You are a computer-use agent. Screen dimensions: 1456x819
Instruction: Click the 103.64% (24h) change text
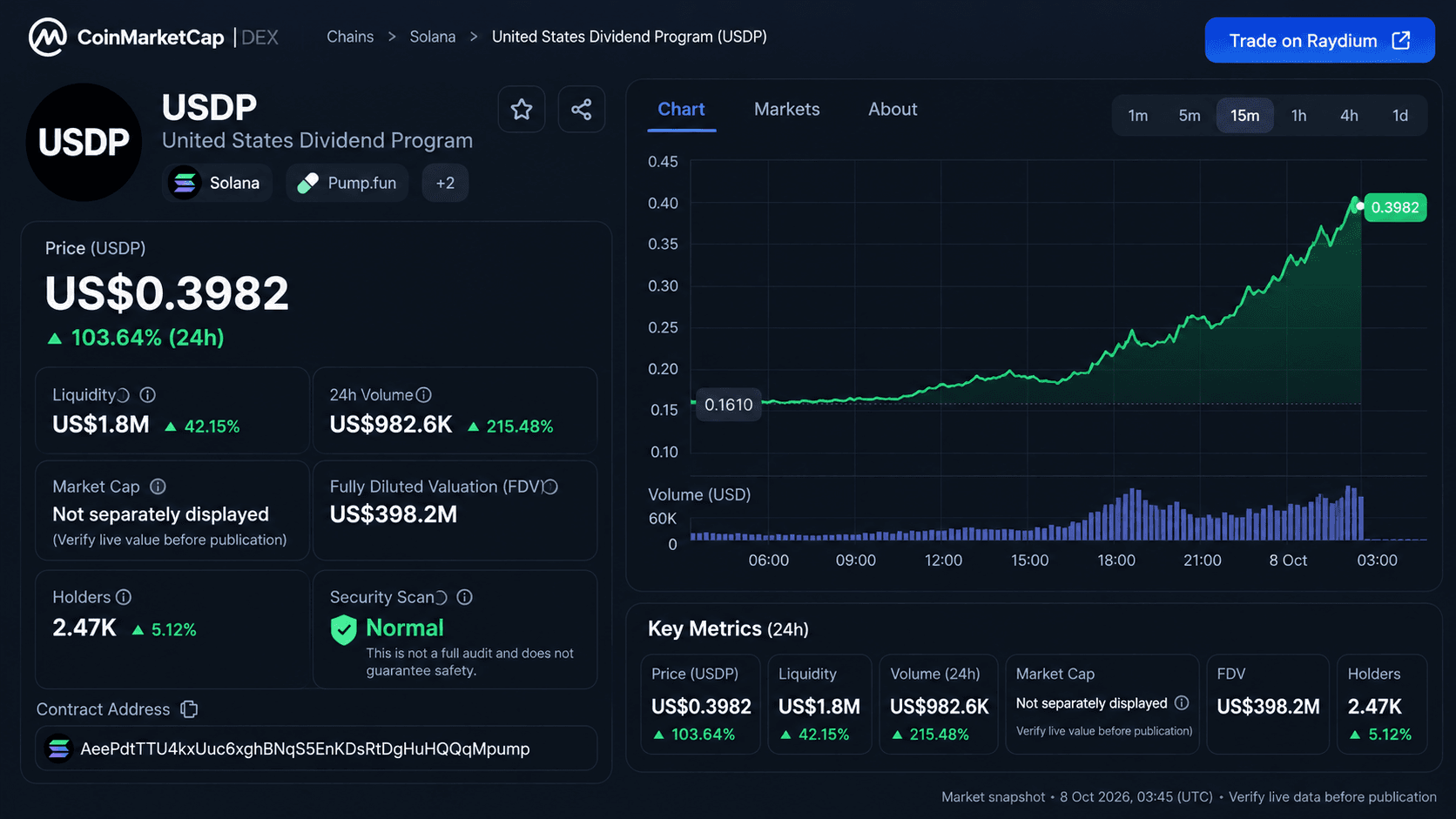(x=147, y=338)
